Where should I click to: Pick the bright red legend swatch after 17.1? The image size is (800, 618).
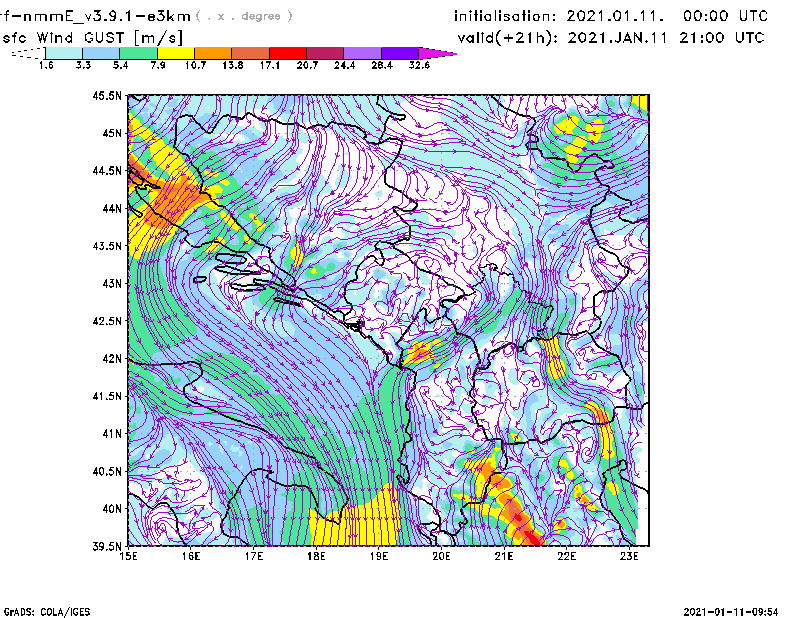288,53
